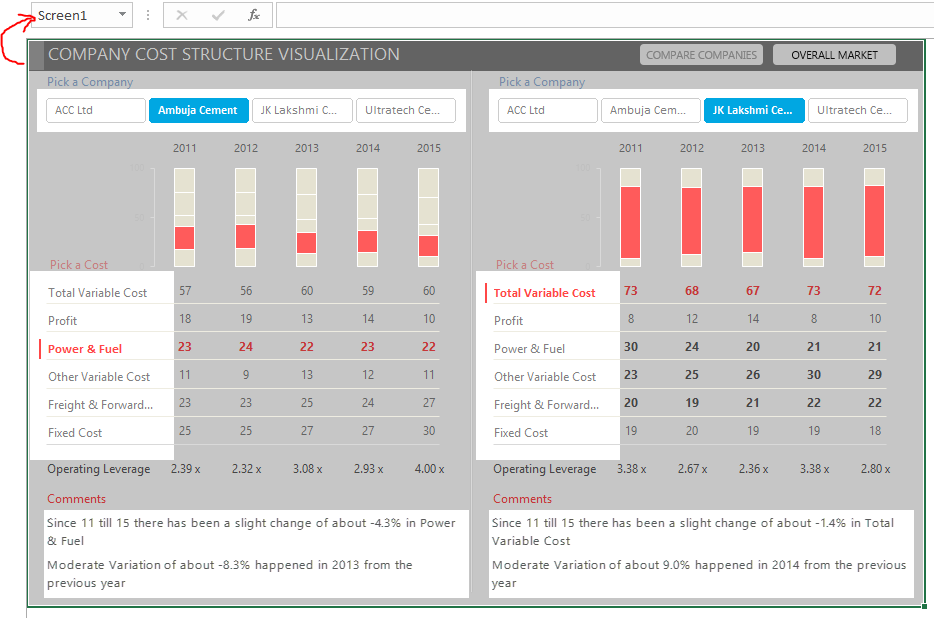Click left Power & Fuel 2012 value 24
934x618 pixels.
click(246, 347)
